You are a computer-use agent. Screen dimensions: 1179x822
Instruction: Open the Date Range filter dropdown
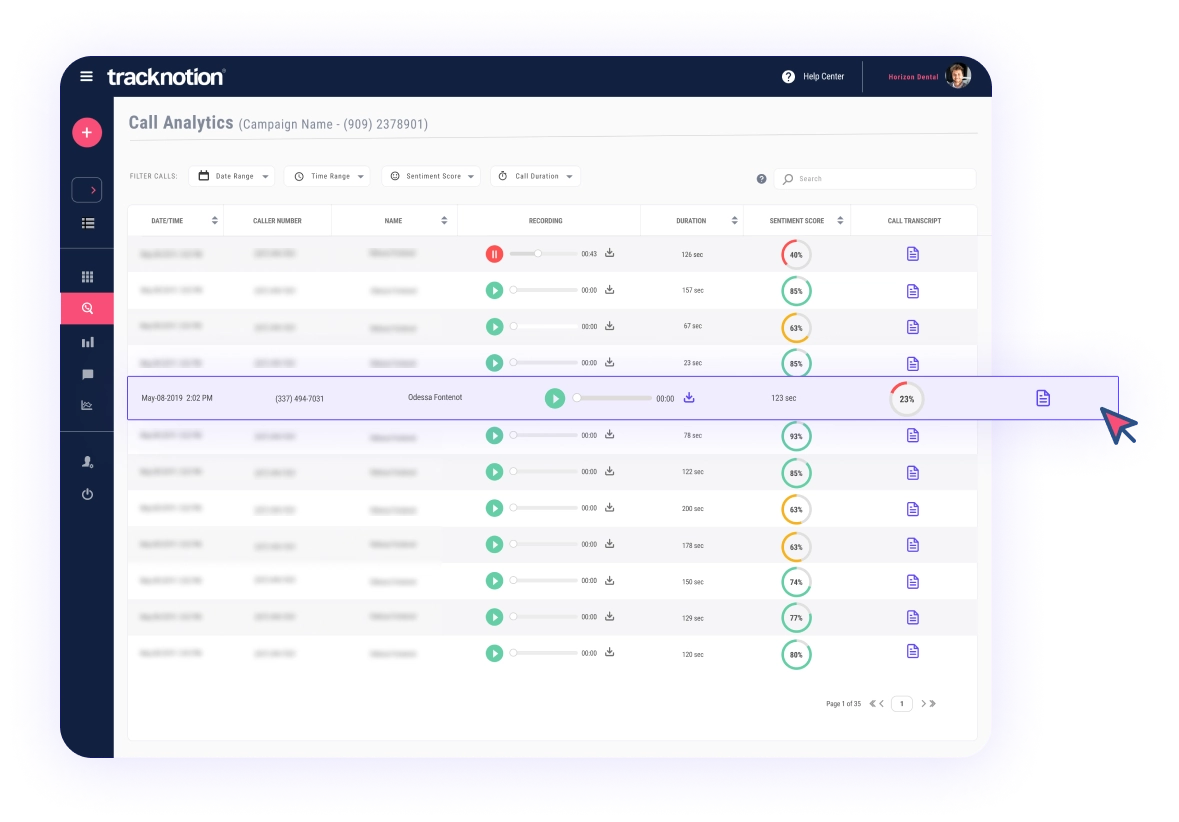(x=231, y=175)
